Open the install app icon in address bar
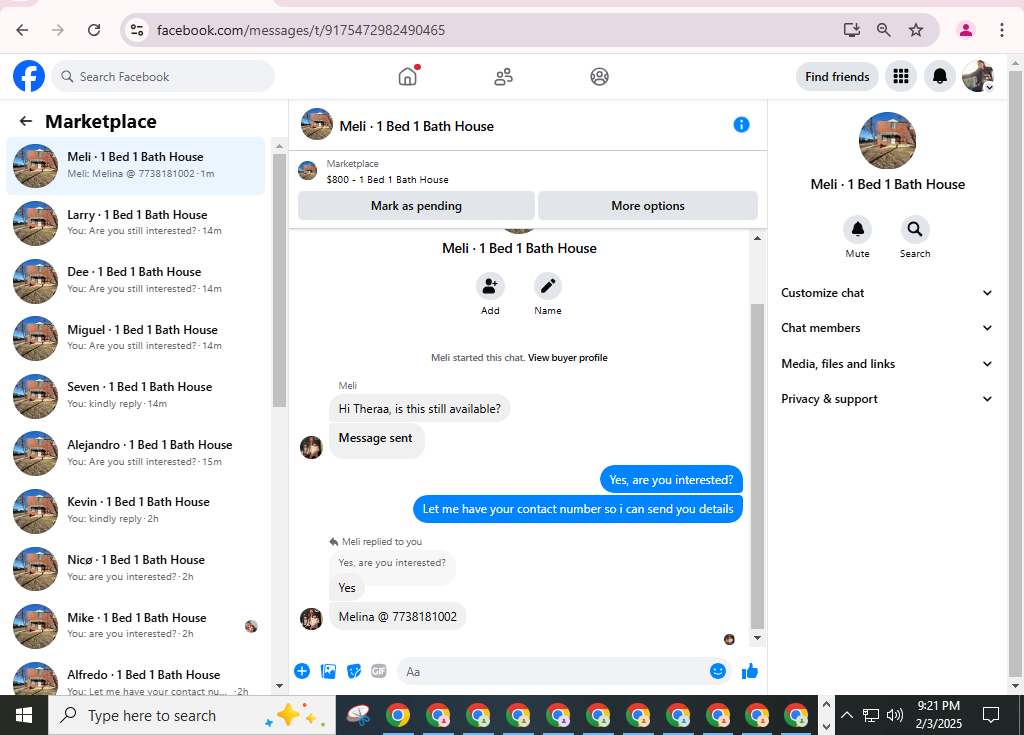This screenshot has width=1024, height=735. (x=852, y=30)
